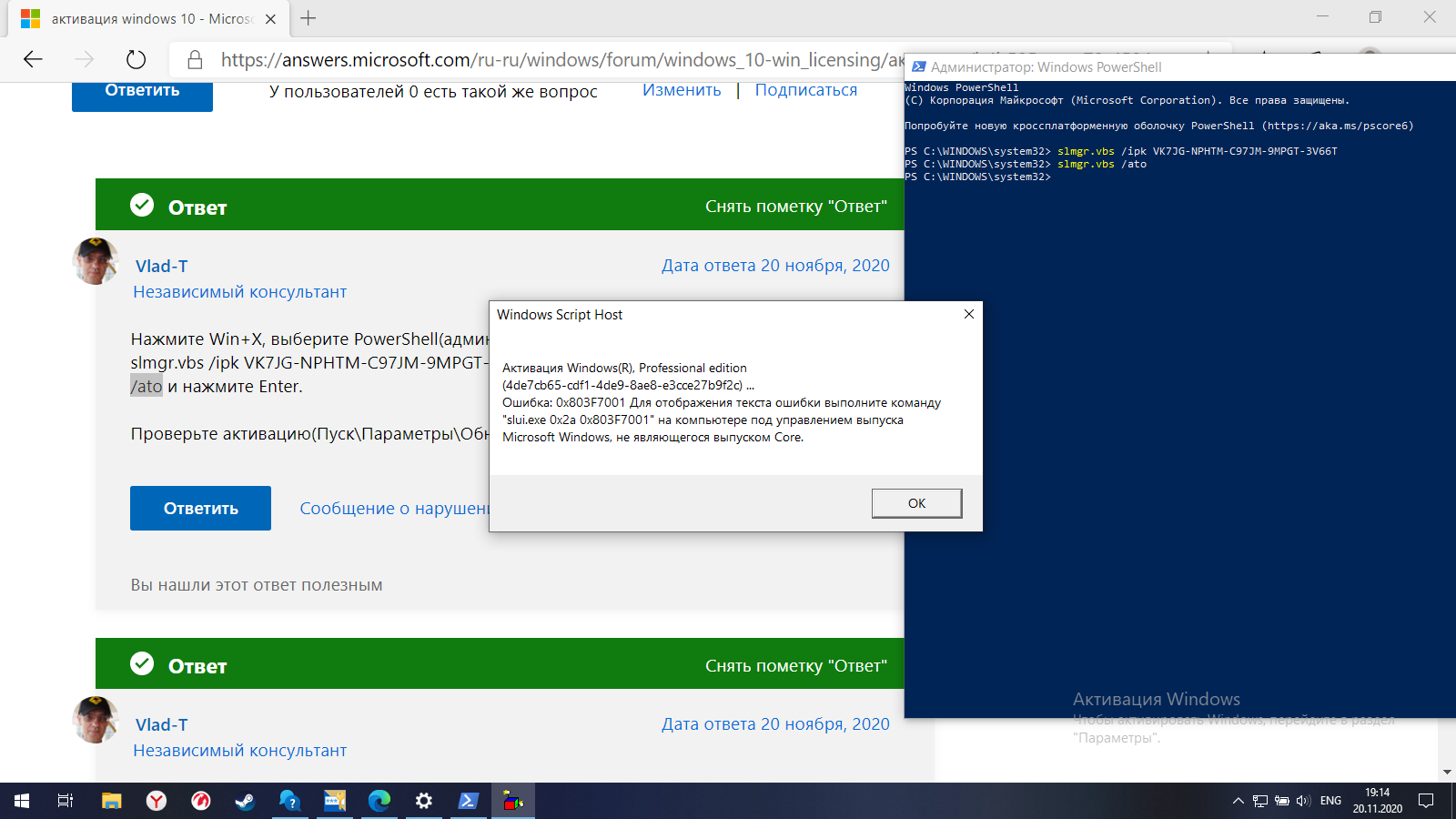Screen dimensions: 1456x819
Task: Click Снять пометку "Ответ" on the first answer
Action: [x=796, y=207]
